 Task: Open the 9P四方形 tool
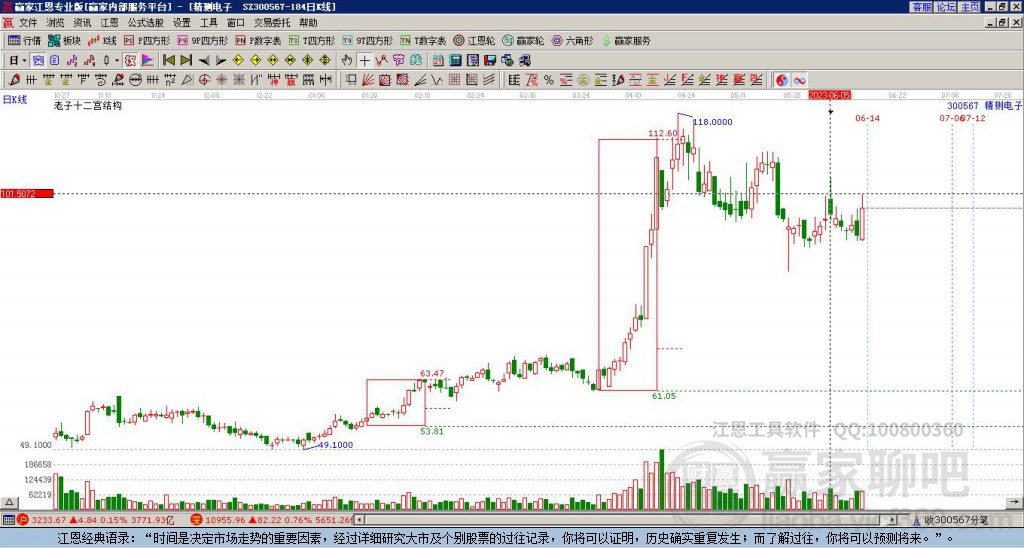(202, 40)
